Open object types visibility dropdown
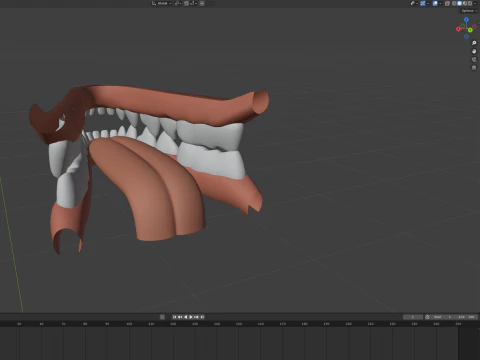The image size is (480, 360). pos(414,3)
